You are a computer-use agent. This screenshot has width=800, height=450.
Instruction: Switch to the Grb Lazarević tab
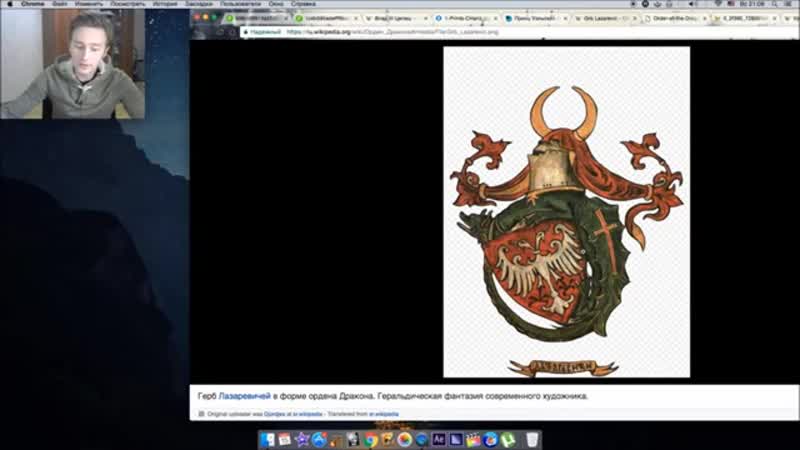tap(605, 18)
